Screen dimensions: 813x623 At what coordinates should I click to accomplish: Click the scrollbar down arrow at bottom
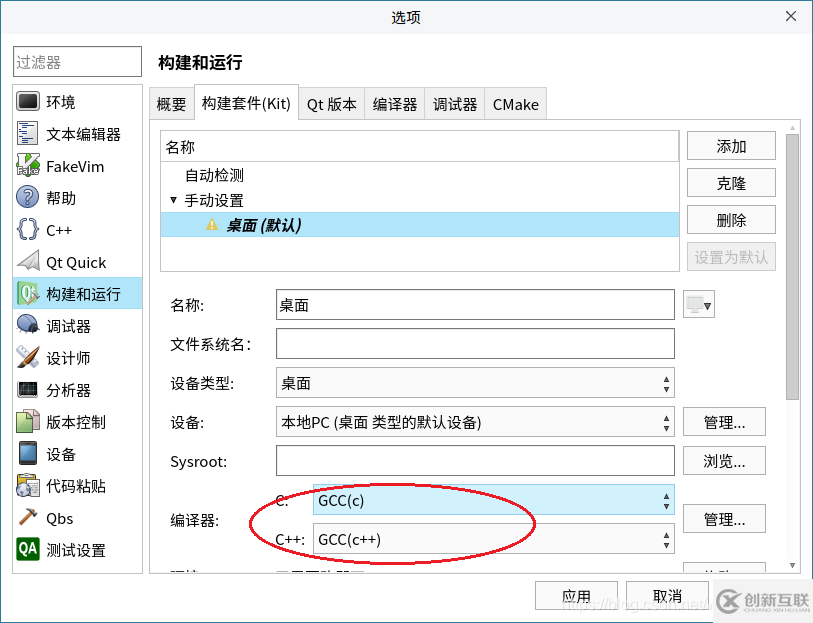tap(792, 565)
